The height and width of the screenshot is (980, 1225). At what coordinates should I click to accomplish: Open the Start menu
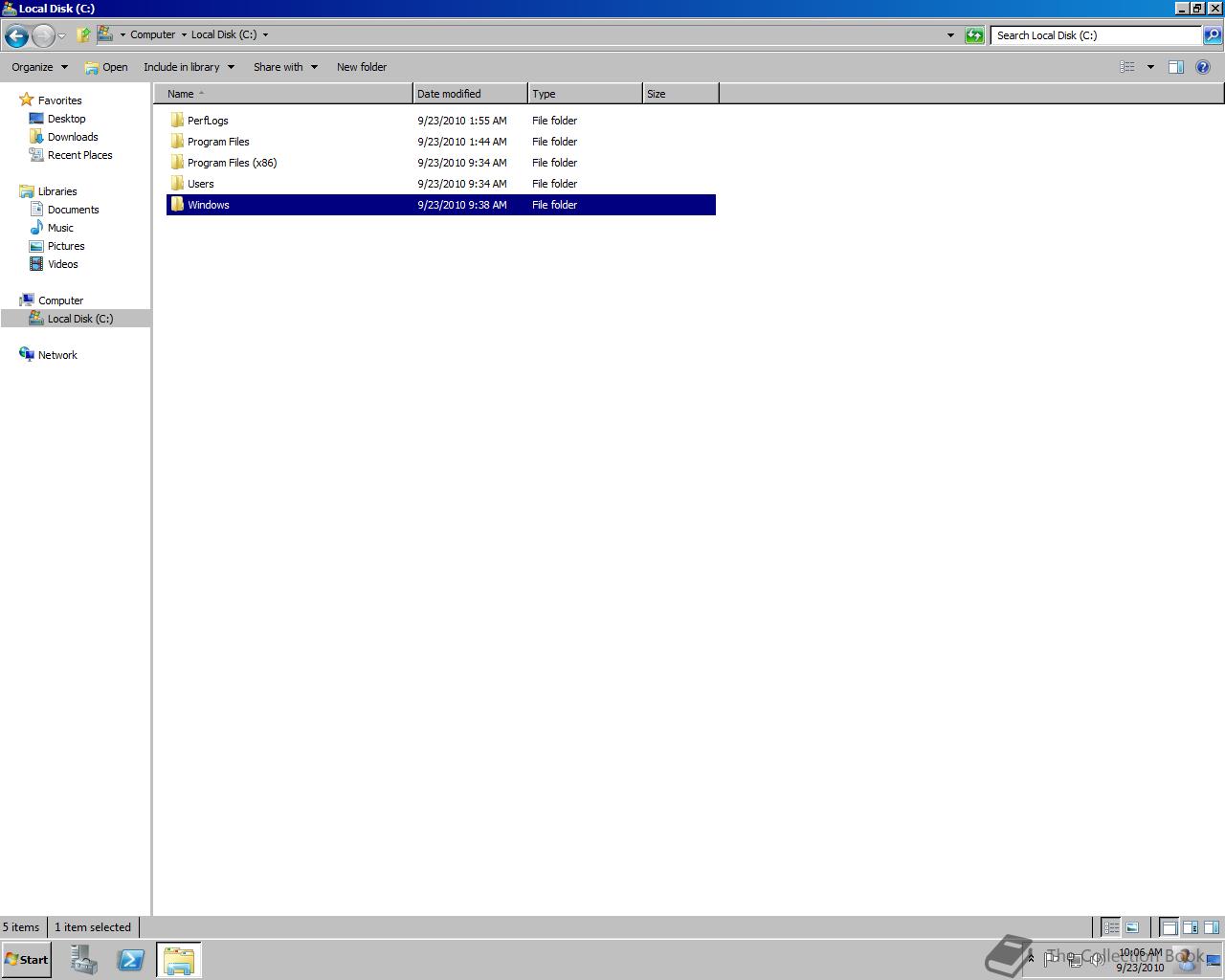(26, 960)
